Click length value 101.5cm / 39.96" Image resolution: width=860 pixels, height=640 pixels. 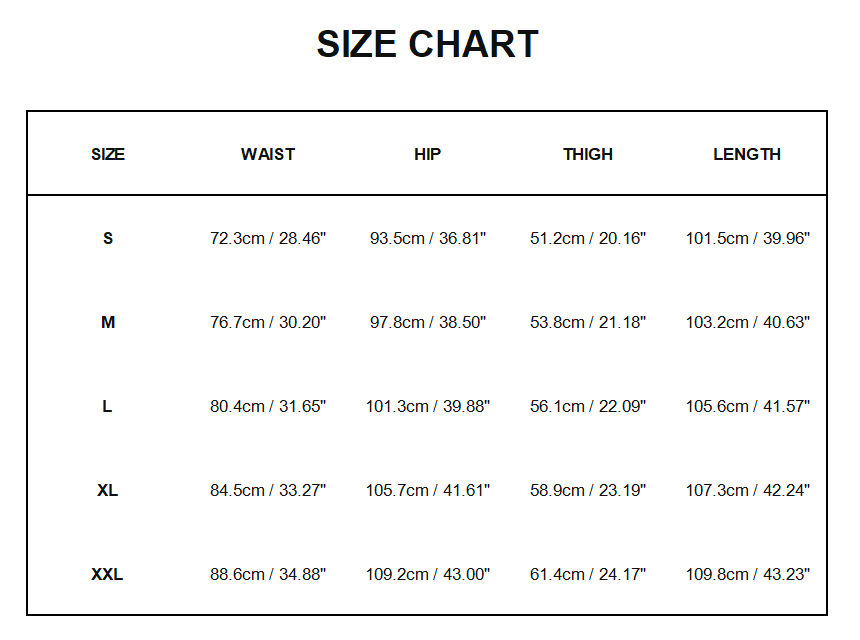(x=747, y=238)
